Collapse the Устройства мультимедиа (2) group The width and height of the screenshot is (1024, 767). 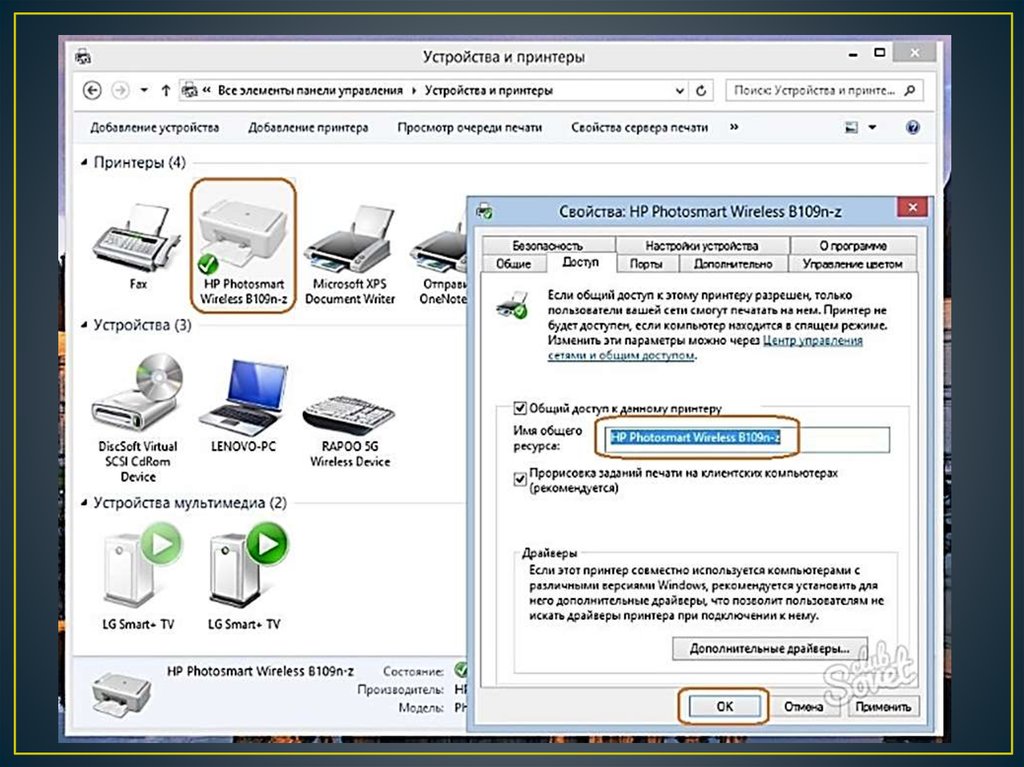[85, 504]
